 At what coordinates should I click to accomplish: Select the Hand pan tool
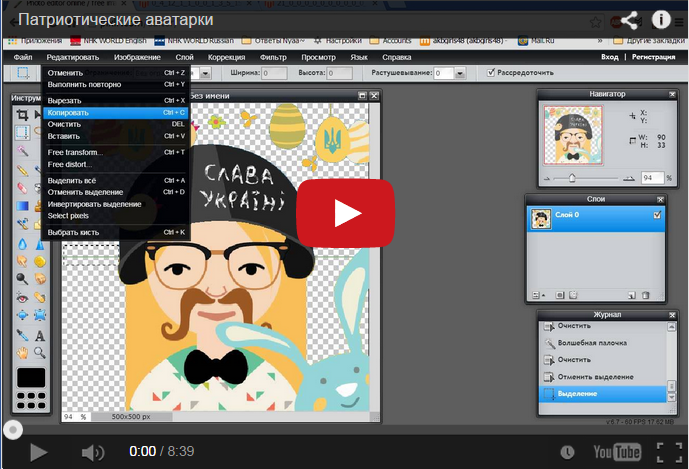pyautogui.click(x=22, y=353)
